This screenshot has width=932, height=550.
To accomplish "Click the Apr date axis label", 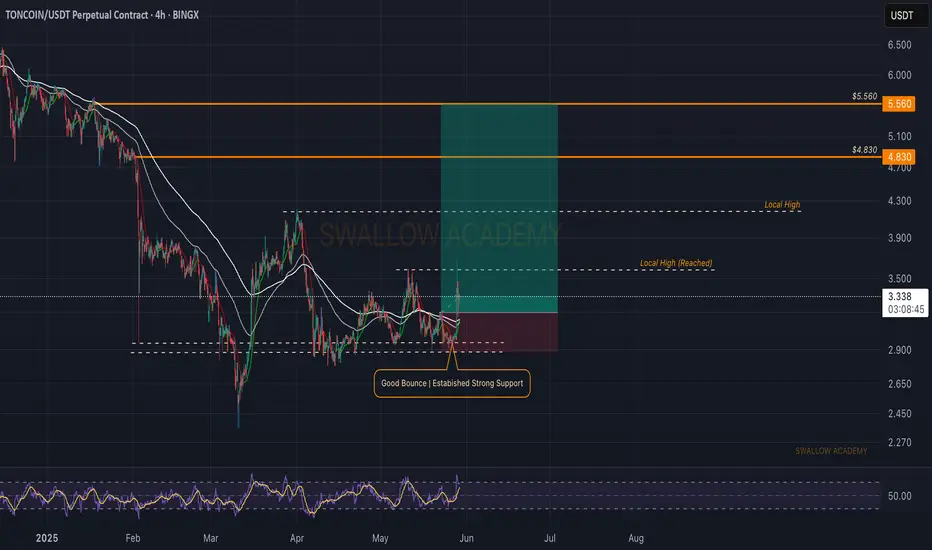I will [x=297, y=538].
